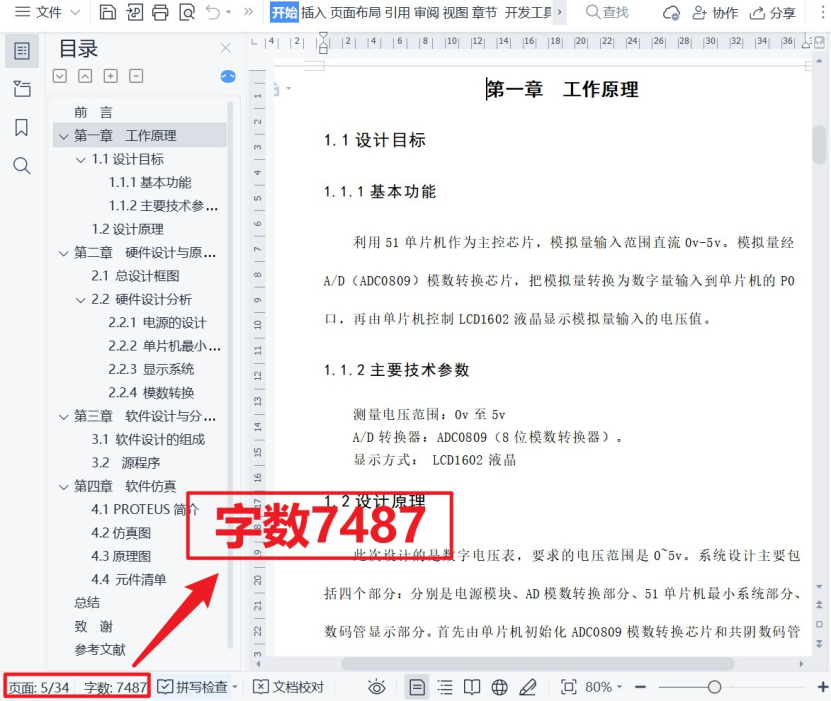Switch to reading layout book icon
Viewport: 831px width, 701px height.
coord(472,687)
